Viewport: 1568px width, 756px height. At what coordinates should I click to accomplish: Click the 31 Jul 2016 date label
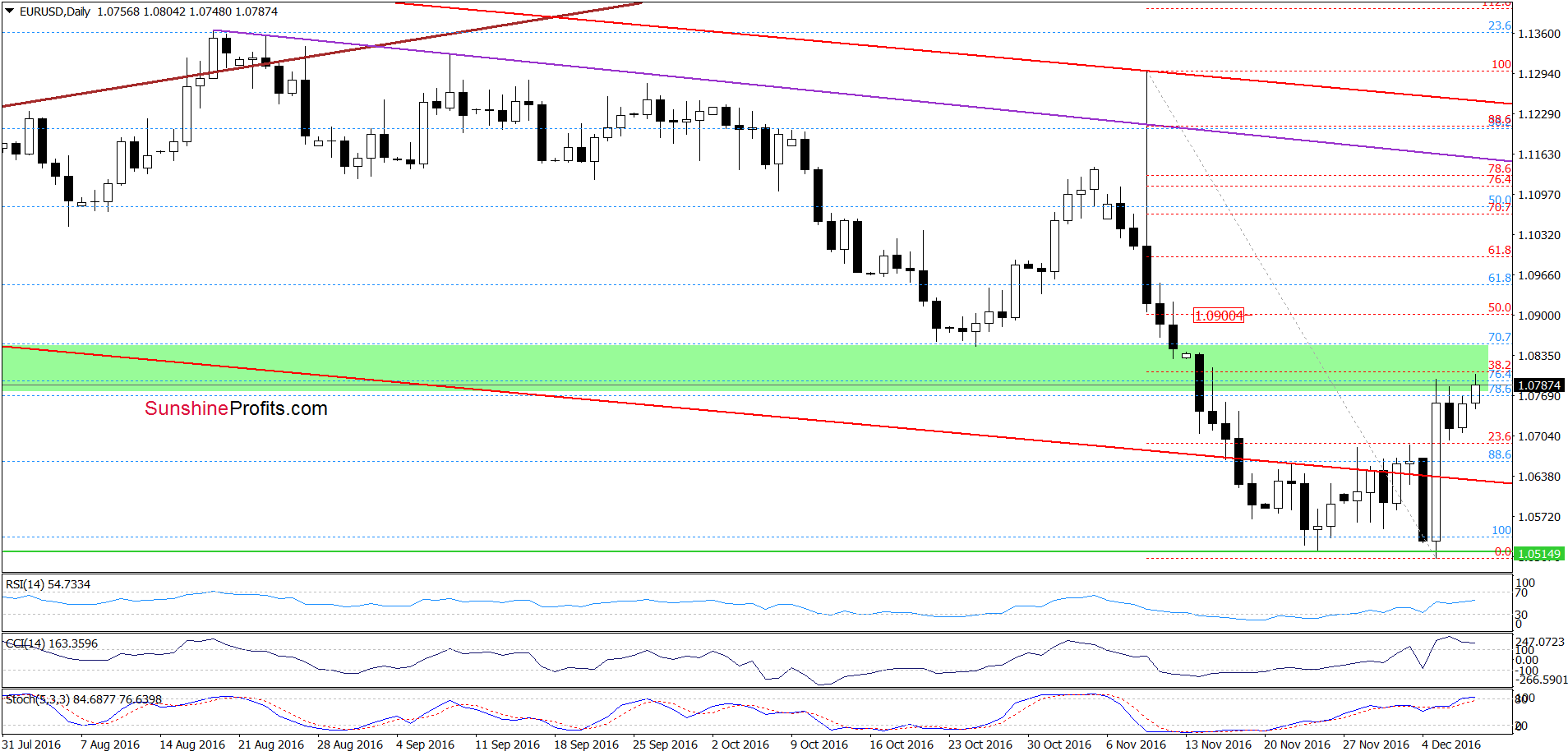tap(31, 744)
